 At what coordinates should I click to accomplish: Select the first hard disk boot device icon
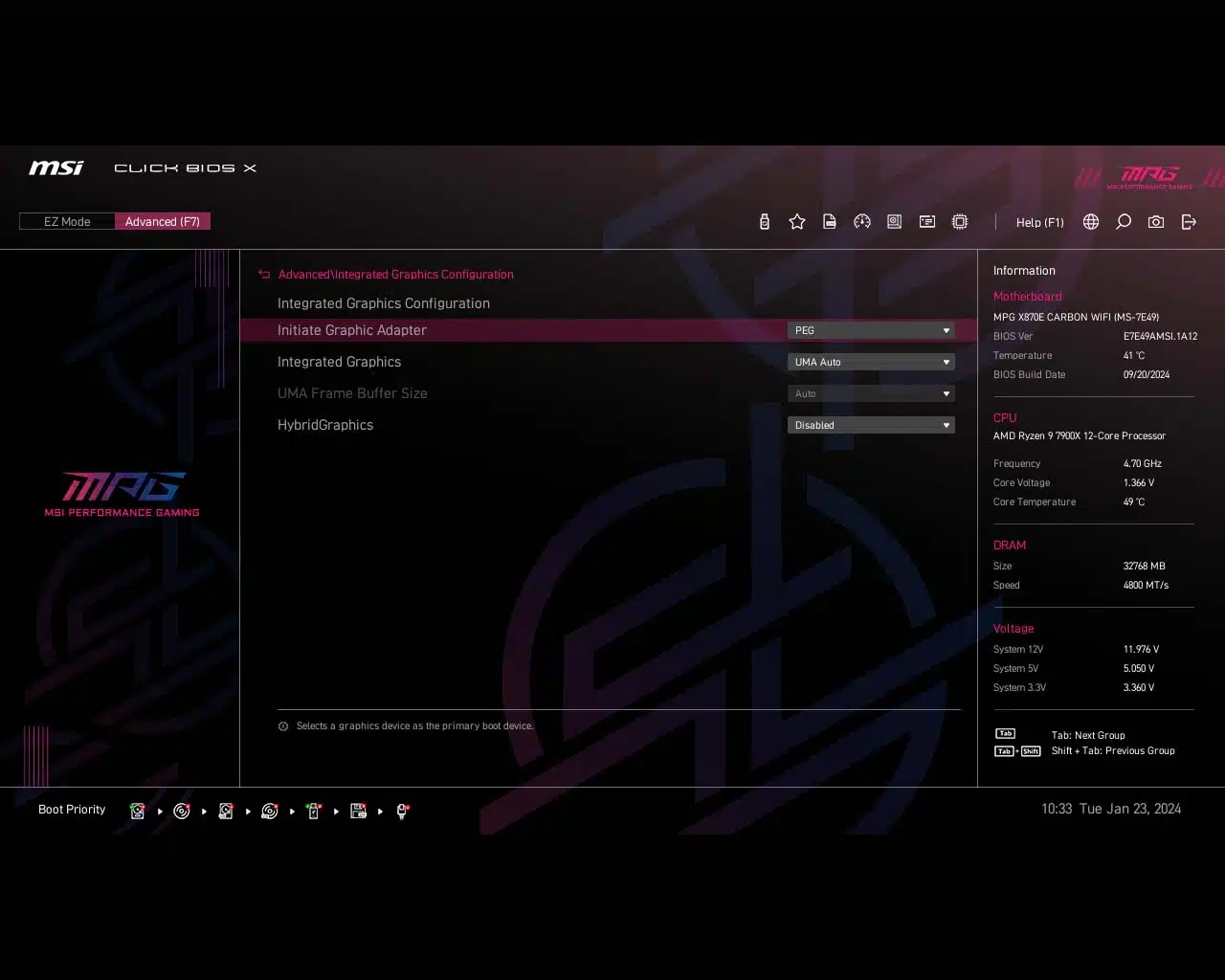(138, 811)
